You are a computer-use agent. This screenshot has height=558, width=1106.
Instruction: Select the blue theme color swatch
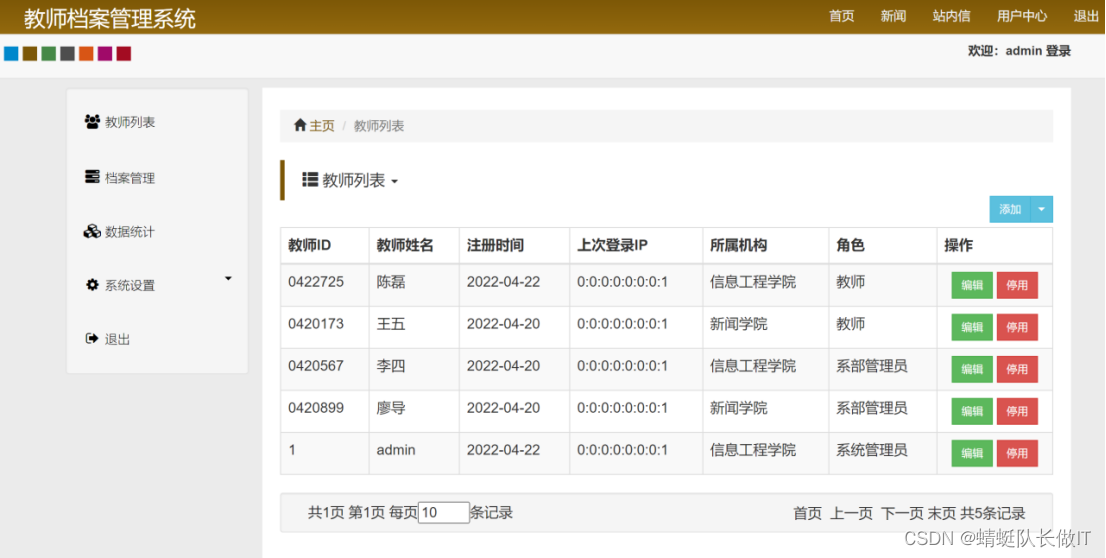tap(11, 54)
